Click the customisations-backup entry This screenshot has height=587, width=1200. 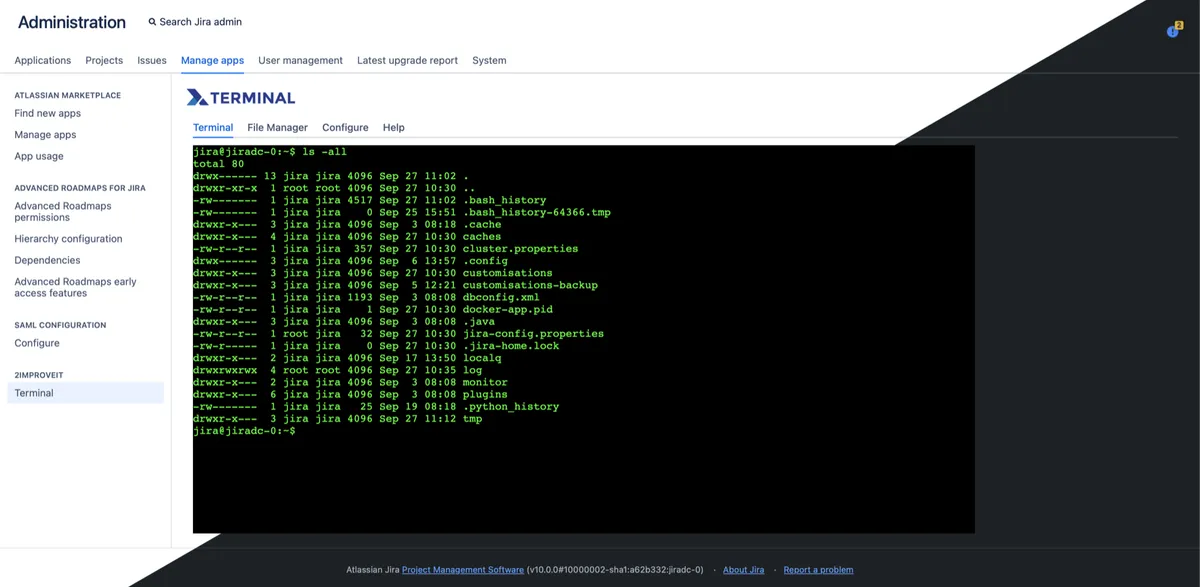coord(530,285)
